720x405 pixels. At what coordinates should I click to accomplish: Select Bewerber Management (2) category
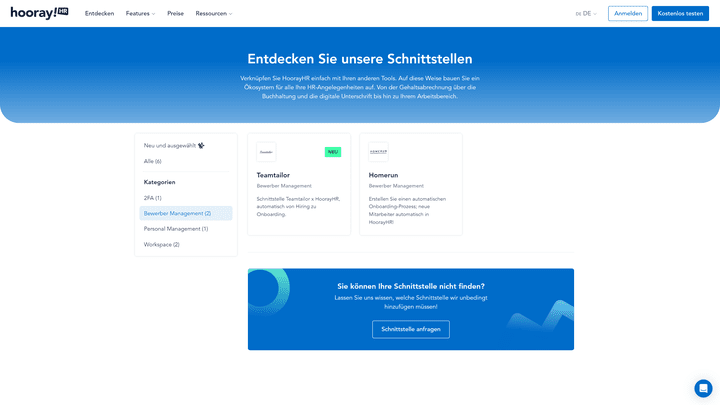[186, 213]
